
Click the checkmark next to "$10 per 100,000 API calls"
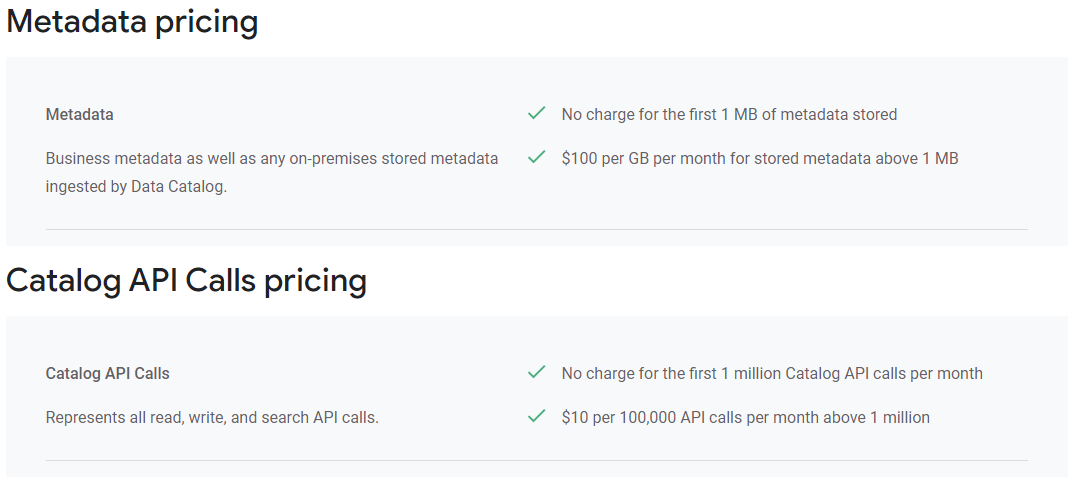537,416
